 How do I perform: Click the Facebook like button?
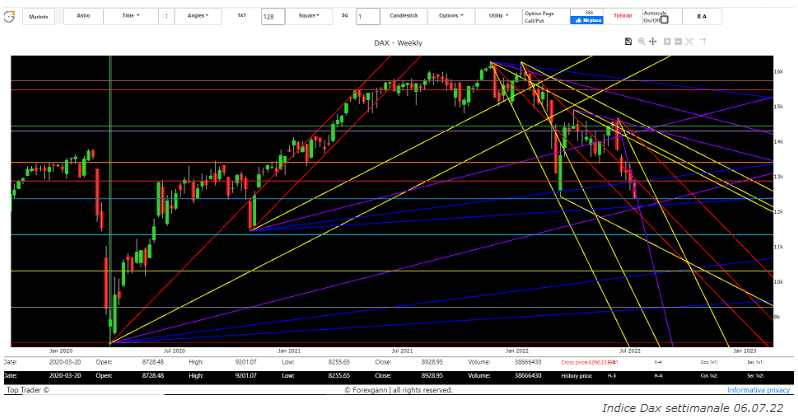click(588, 19)
